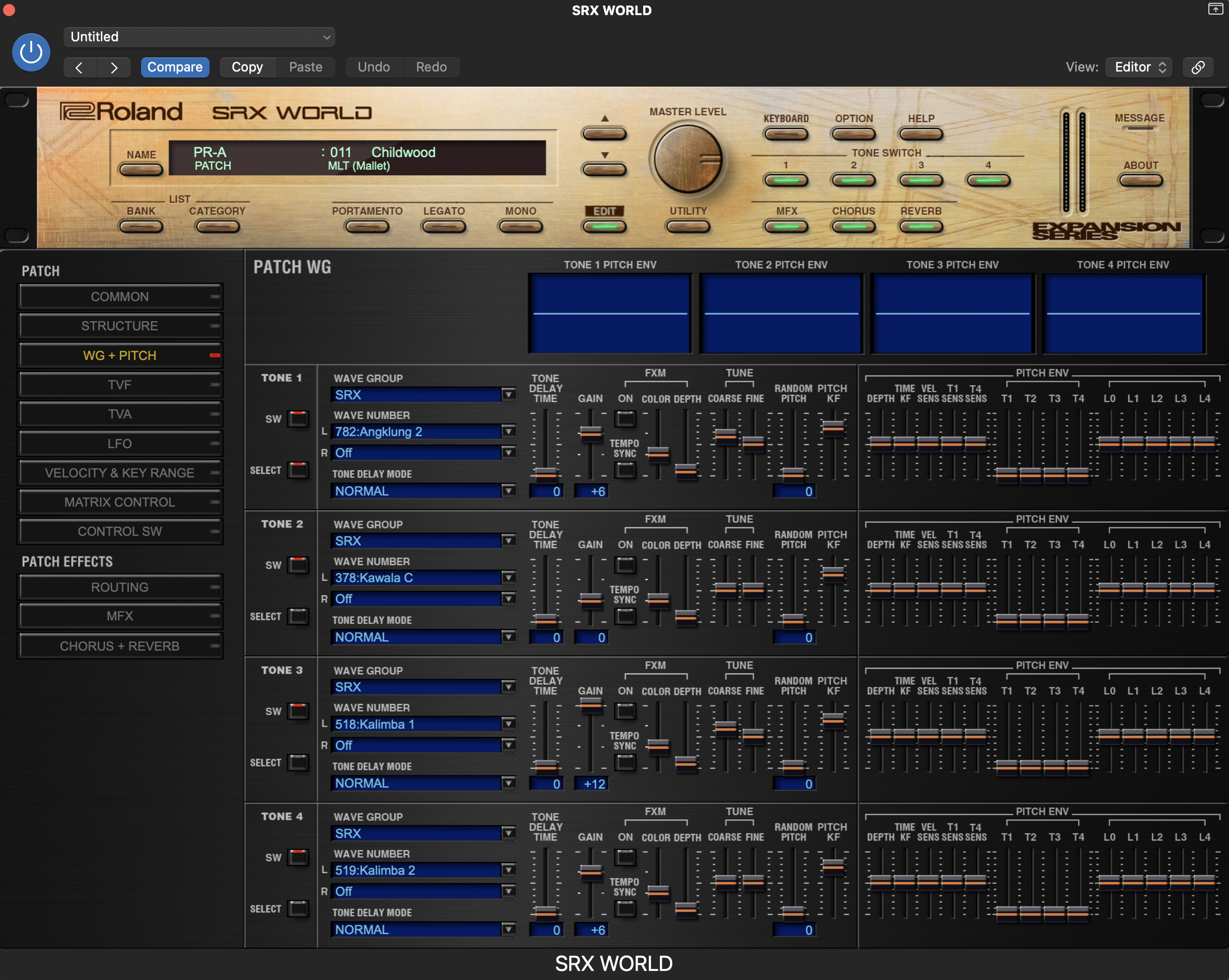Enable PORTAMENTO button
Viewport: 1229px width, 980px height.
[367, 227]
